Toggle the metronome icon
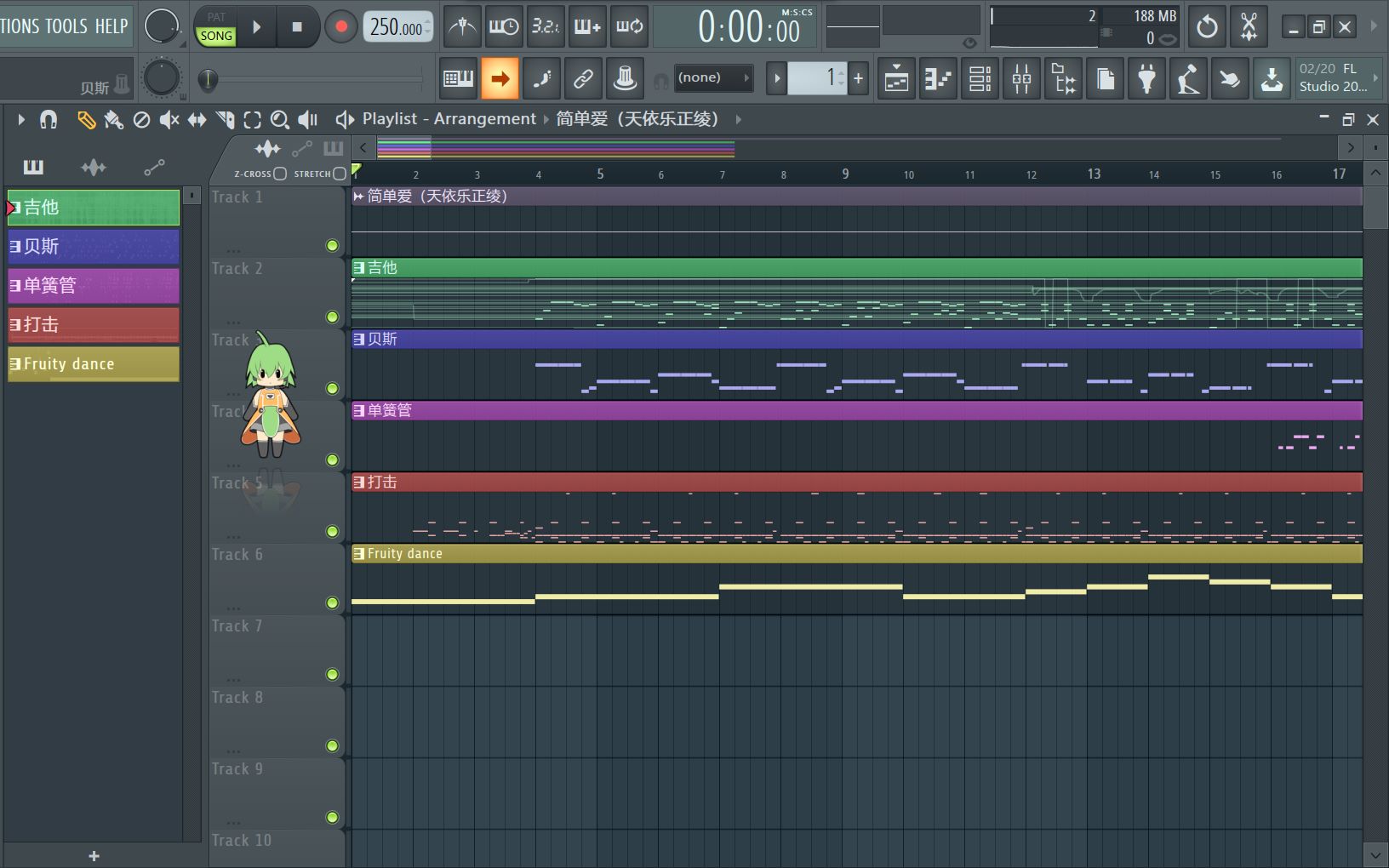The width and height of the screenshot is (1389, 868). 462,27
